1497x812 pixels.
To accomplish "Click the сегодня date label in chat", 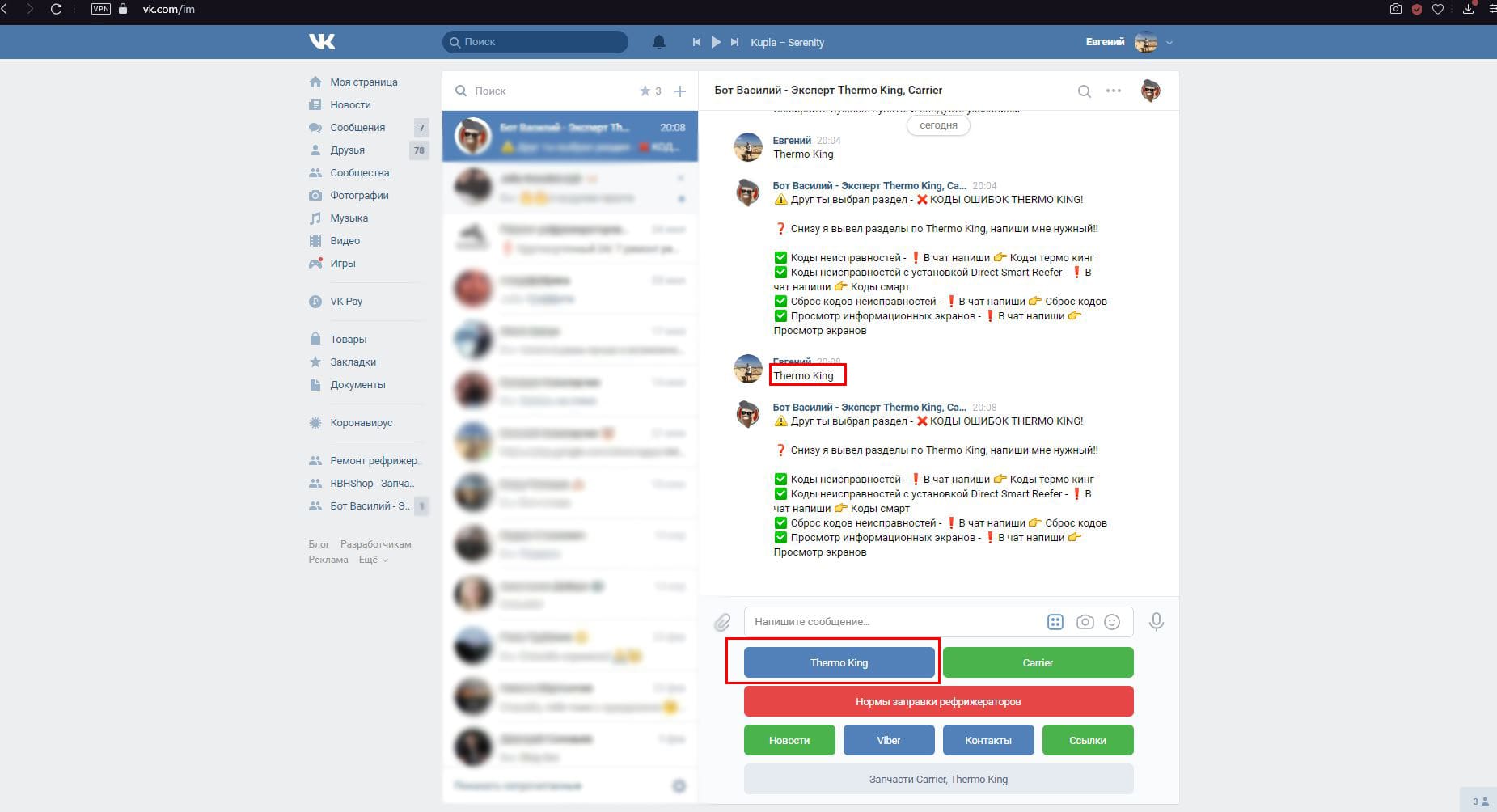I will click(x=938, y=125).
